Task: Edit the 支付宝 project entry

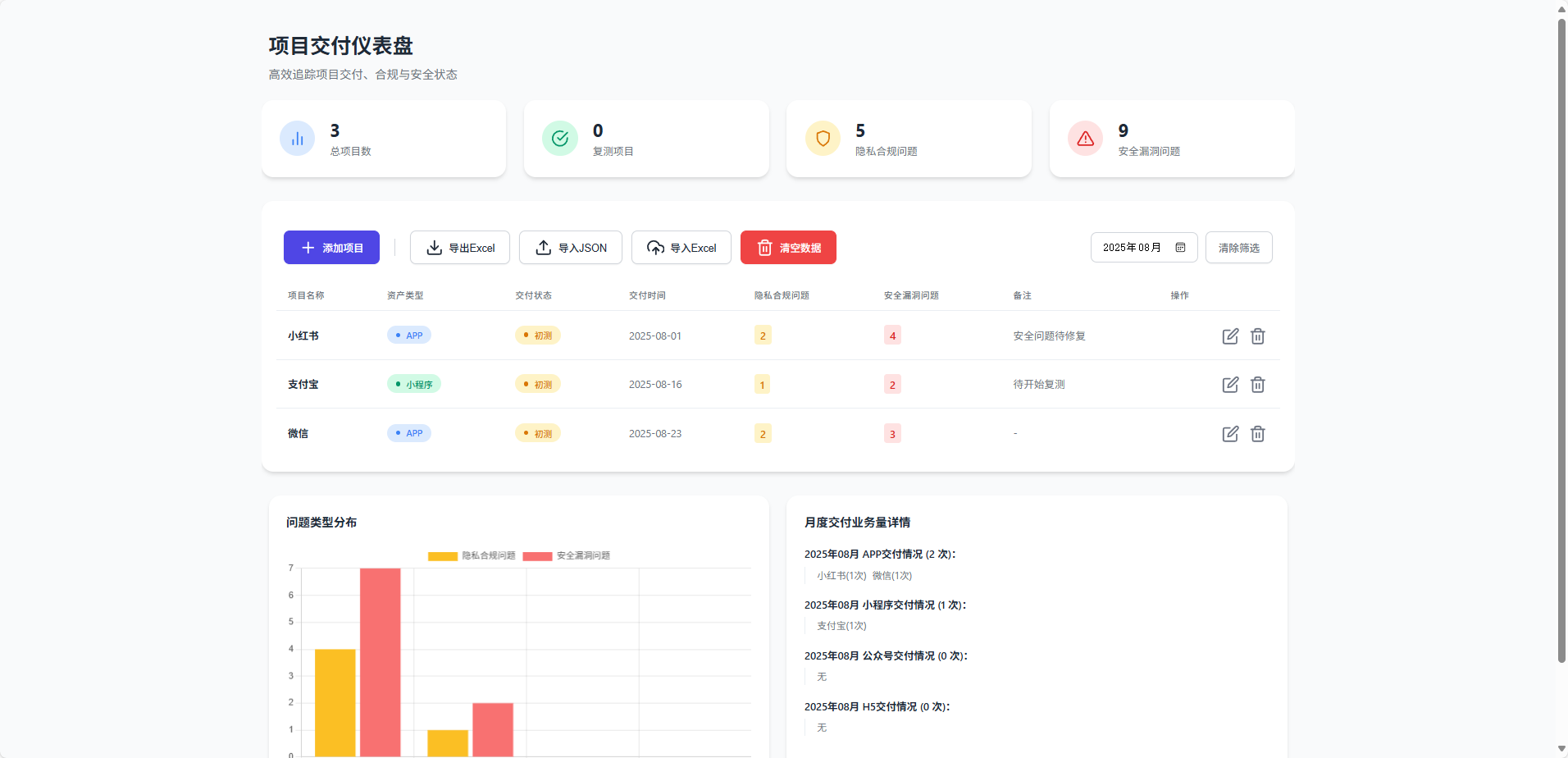Action: 1230,385
